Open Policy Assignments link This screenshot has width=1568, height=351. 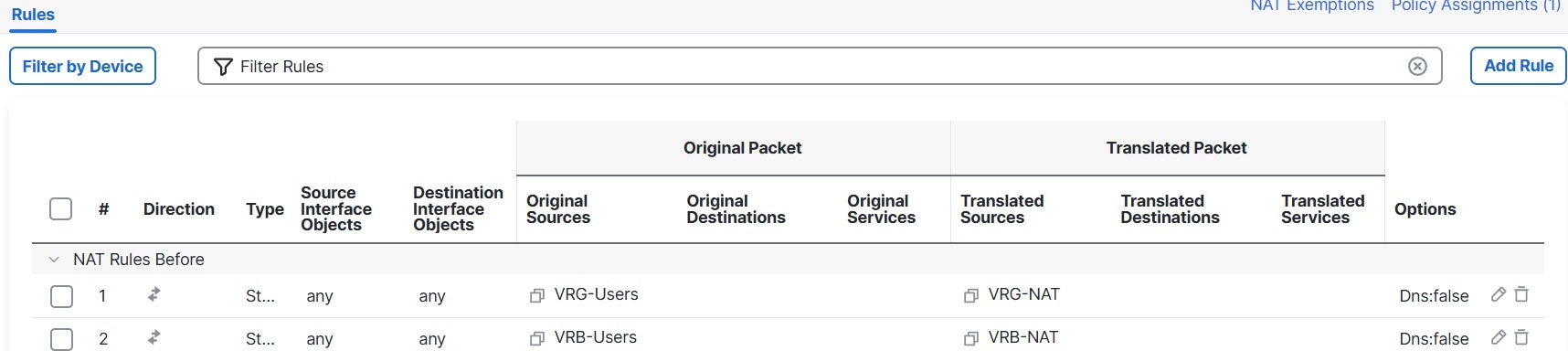point(1476,5)
